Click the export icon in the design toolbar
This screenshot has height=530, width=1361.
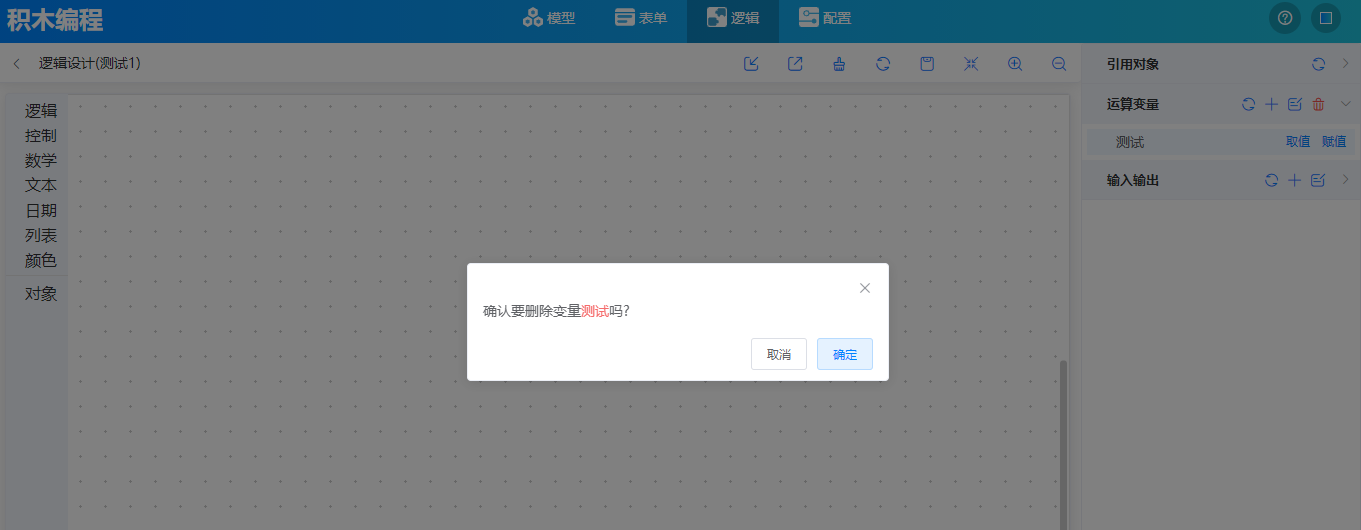click(x=795, y=64)
